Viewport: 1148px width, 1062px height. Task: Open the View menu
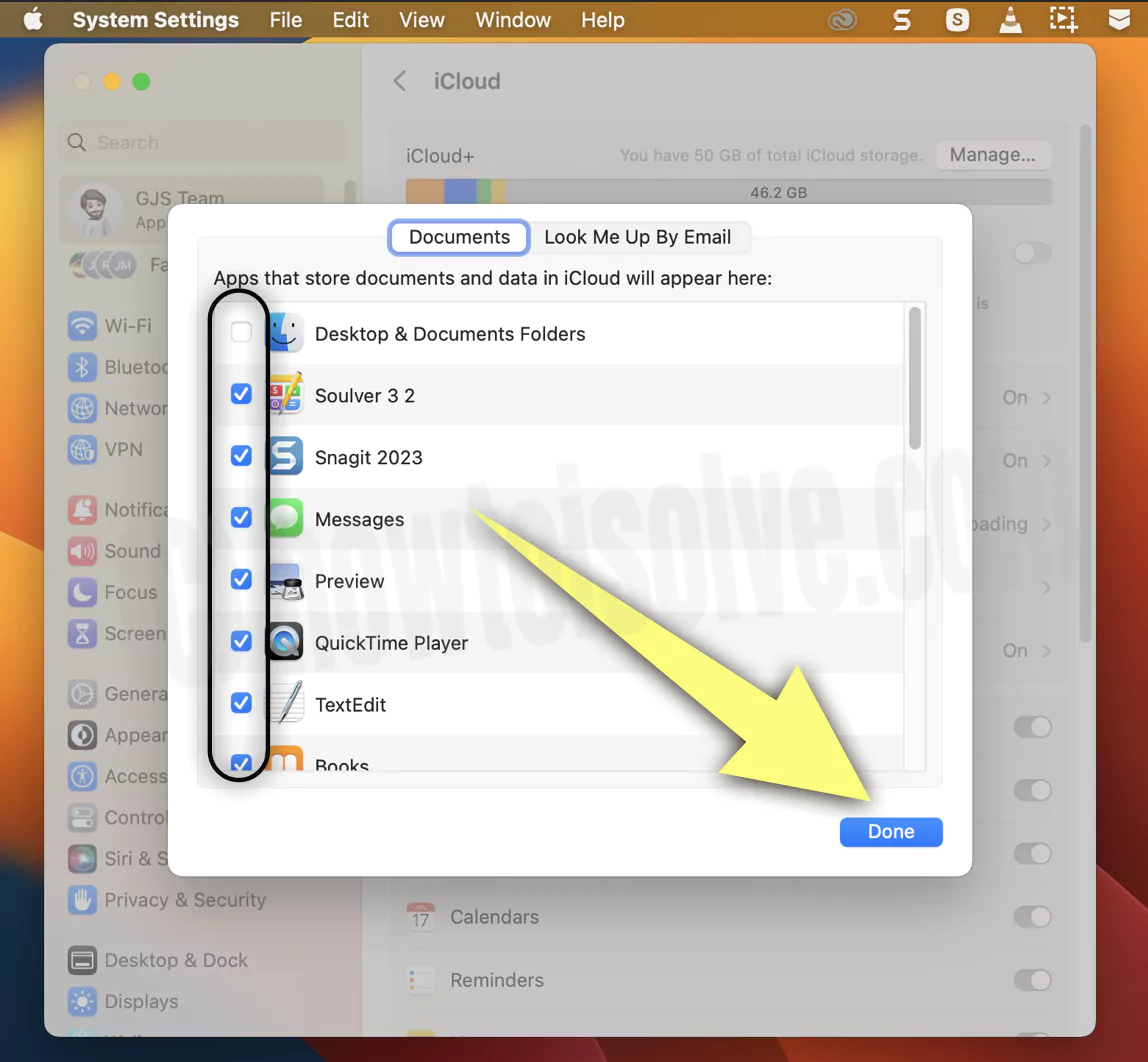(x=421, y=20)
